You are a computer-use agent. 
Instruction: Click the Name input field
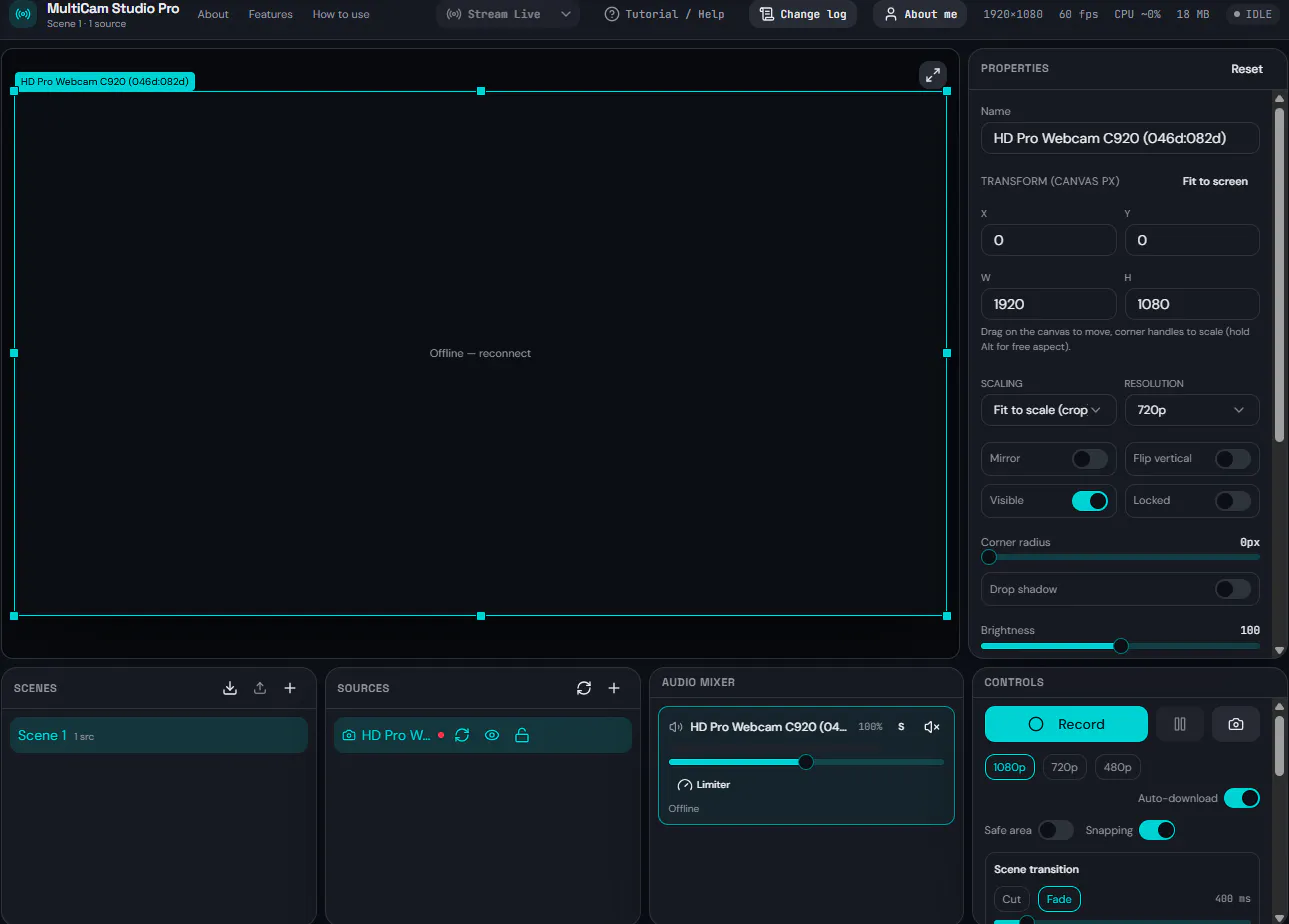(x=1120, y=138)
